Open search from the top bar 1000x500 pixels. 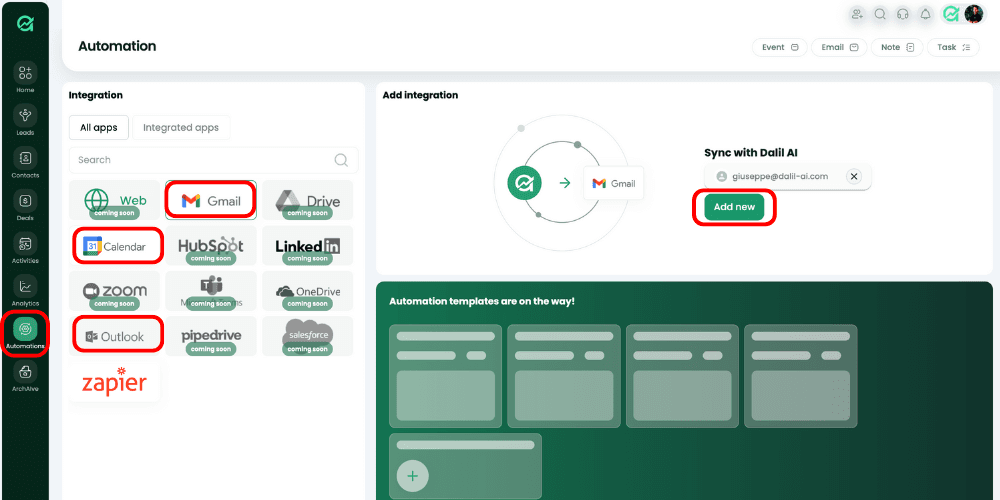[x=880, y=14]
